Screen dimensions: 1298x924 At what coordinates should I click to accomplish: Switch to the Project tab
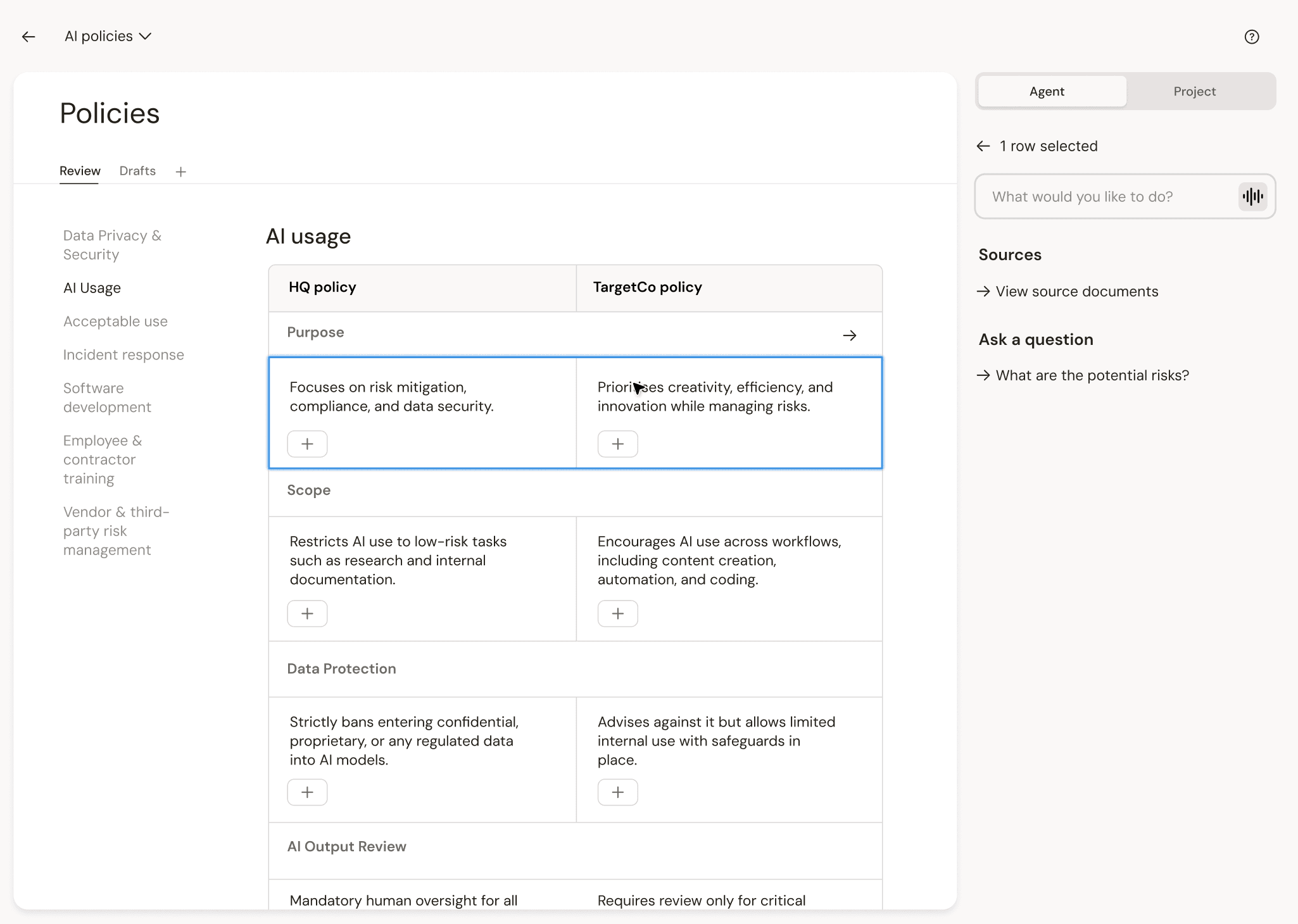pyautogui.click(x=1194, y=92)
